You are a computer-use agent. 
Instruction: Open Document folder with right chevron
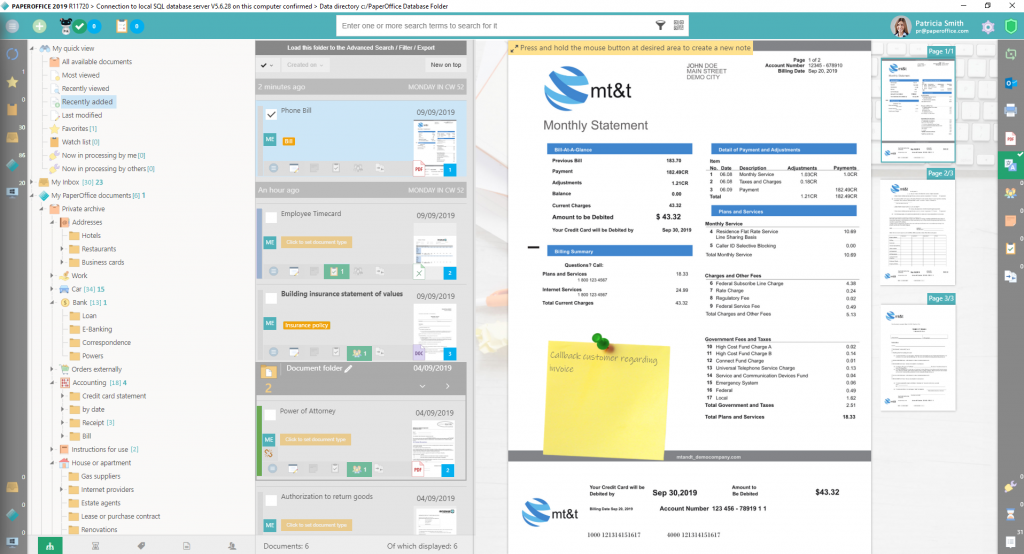coord(447,386)
